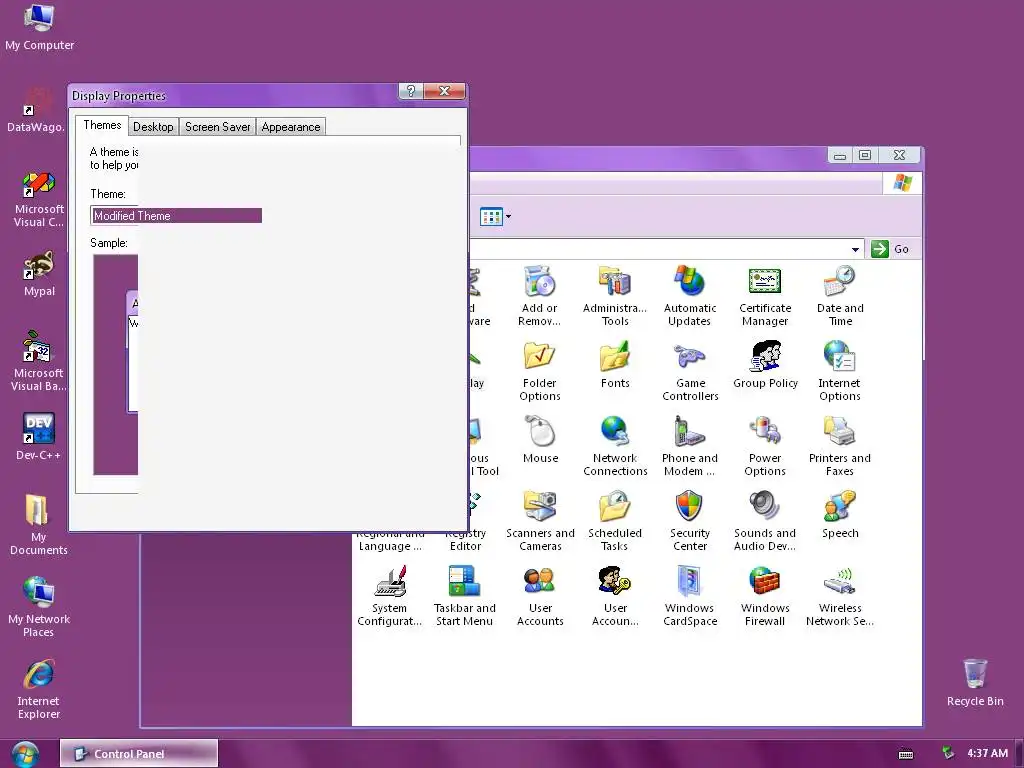This screenshot has height=768, width=1024.
Task: Open Folder Options icon
Action: pyautogui.click(x=539, y=370)
